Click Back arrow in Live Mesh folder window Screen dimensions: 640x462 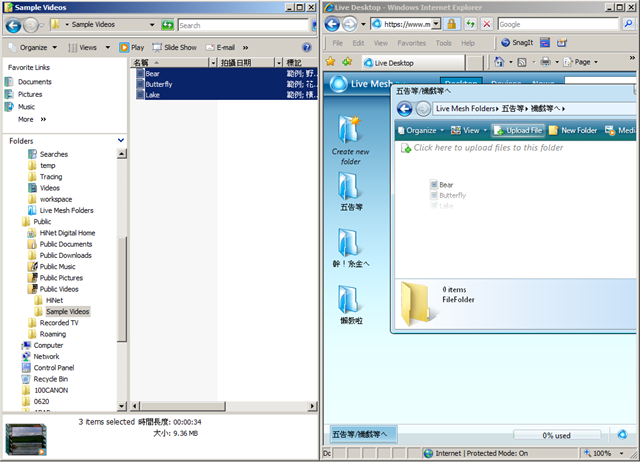pos(405,109)
